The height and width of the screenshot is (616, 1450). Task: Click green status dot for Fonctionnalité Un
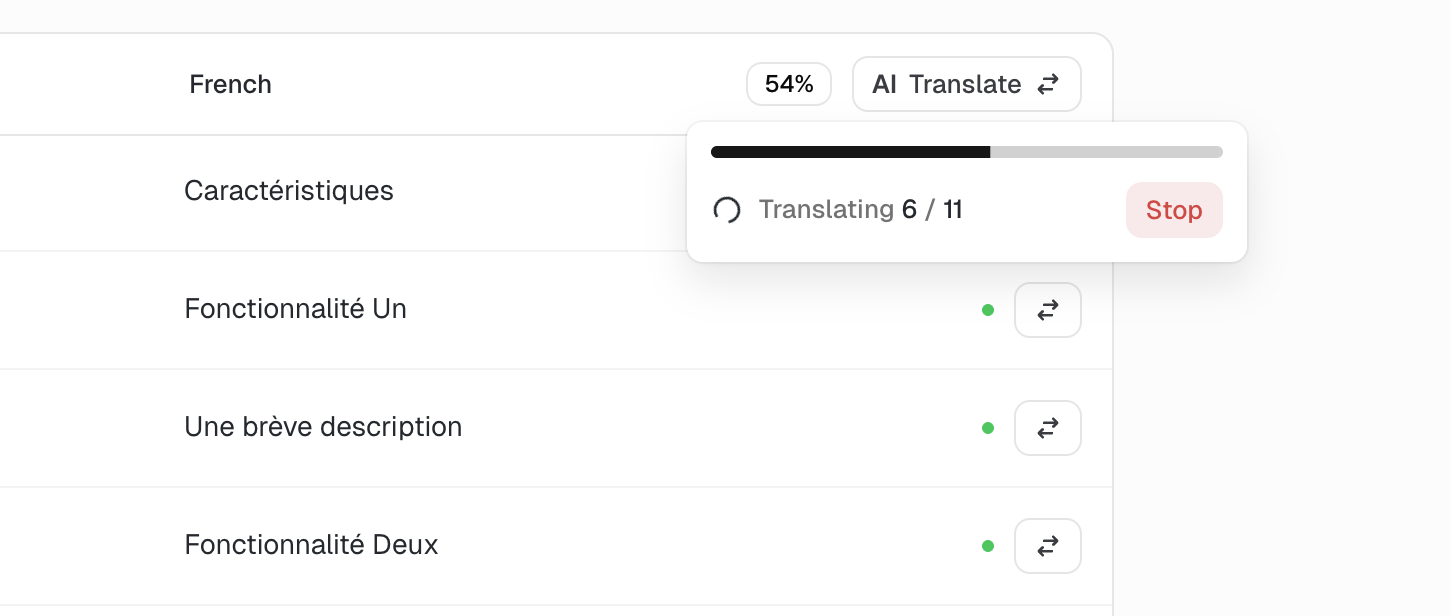click(x=988, y=310)
